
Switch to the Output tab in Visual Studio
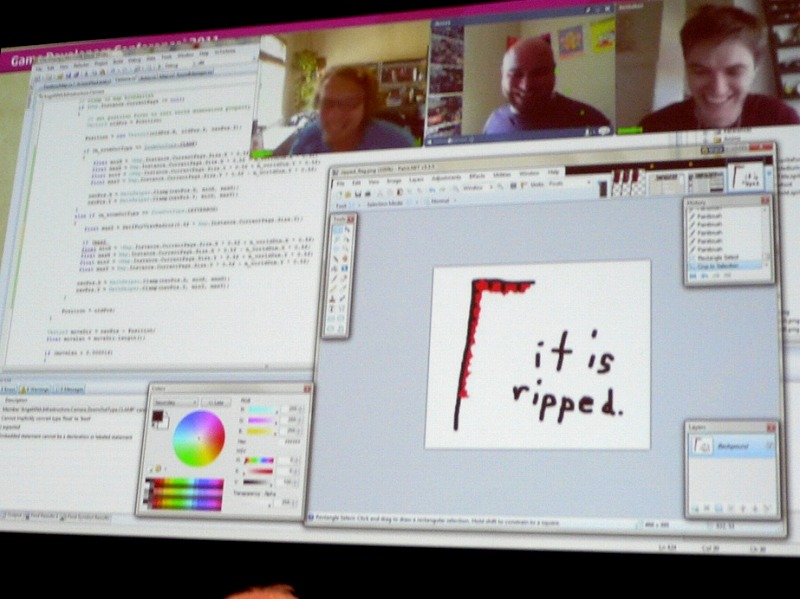pyautogui.click(x=12, y=516)
